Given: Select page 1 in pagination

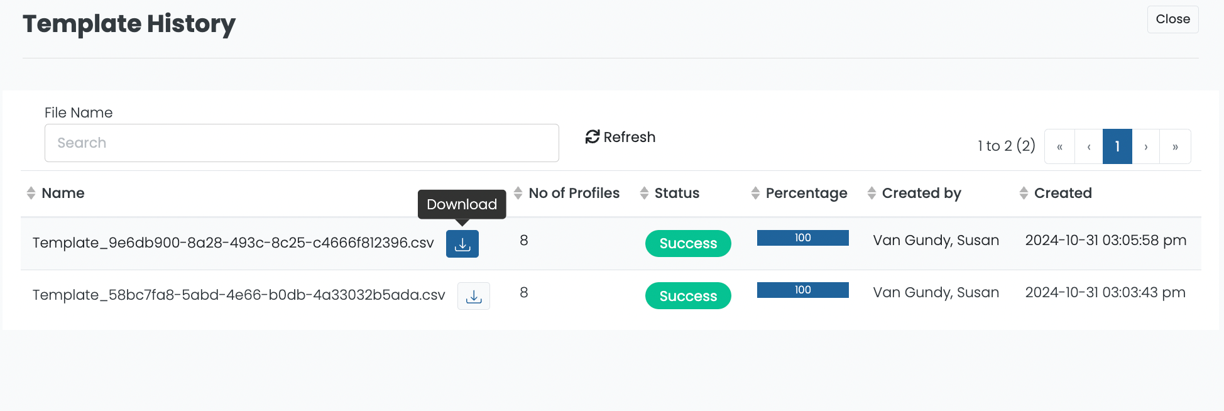Looking at the screenshot, I should (x=1117, y=147).
